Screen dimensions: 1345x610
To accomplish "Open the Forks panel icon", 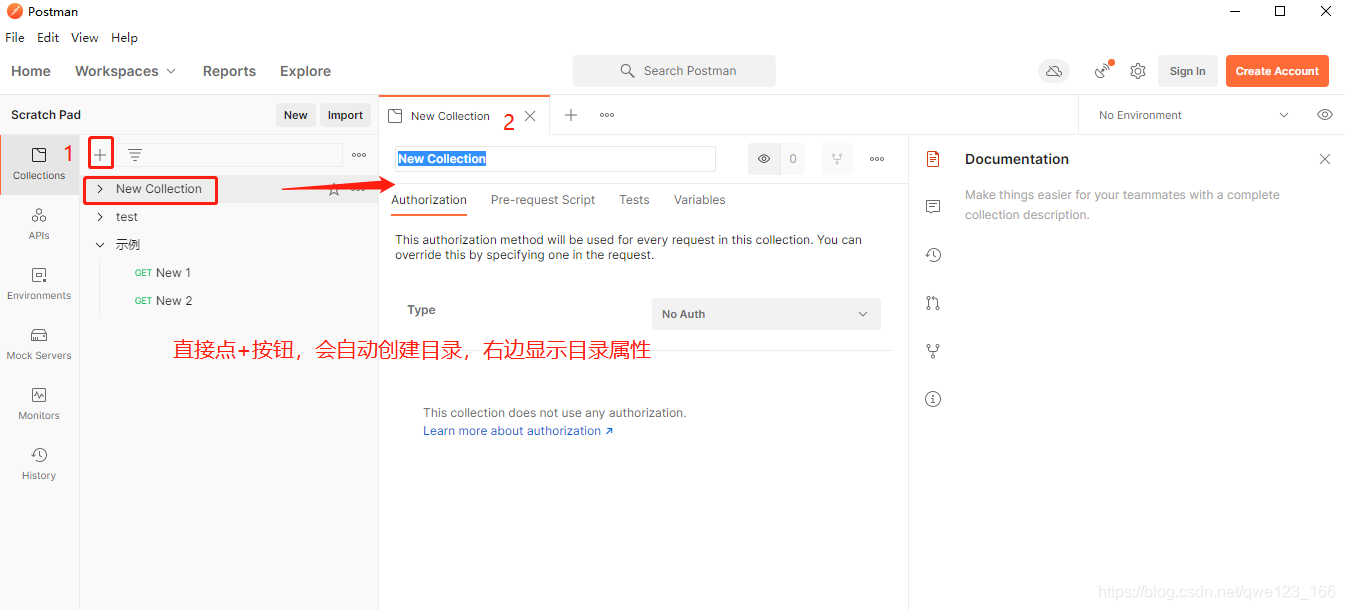I will [933, 351].
